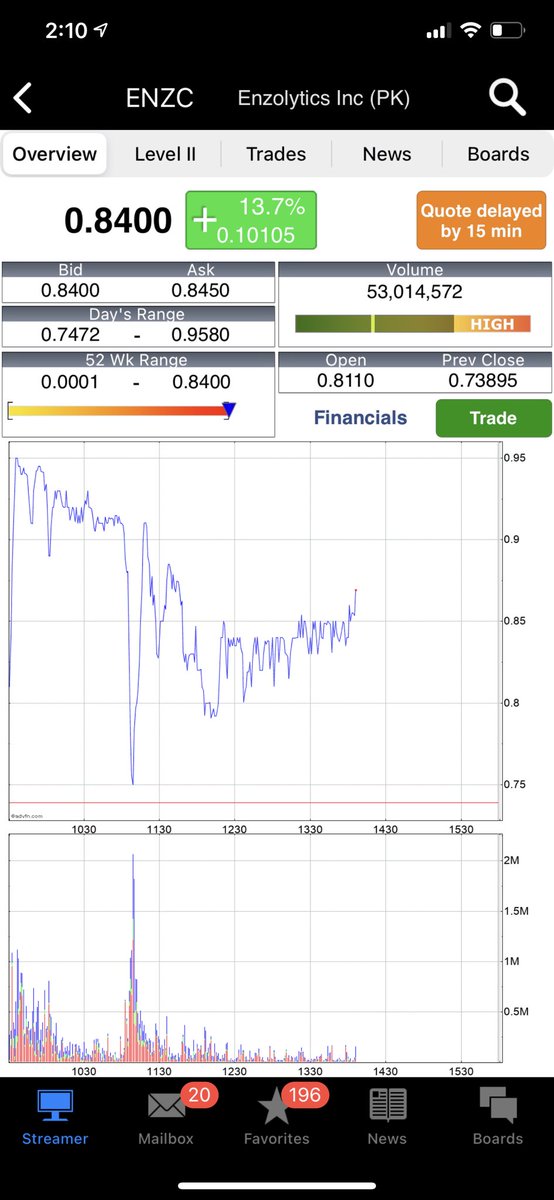Viewport: 554px width, 1200px height.
Task: Tap the 52 week range slider marker
Action: (229, 409)
